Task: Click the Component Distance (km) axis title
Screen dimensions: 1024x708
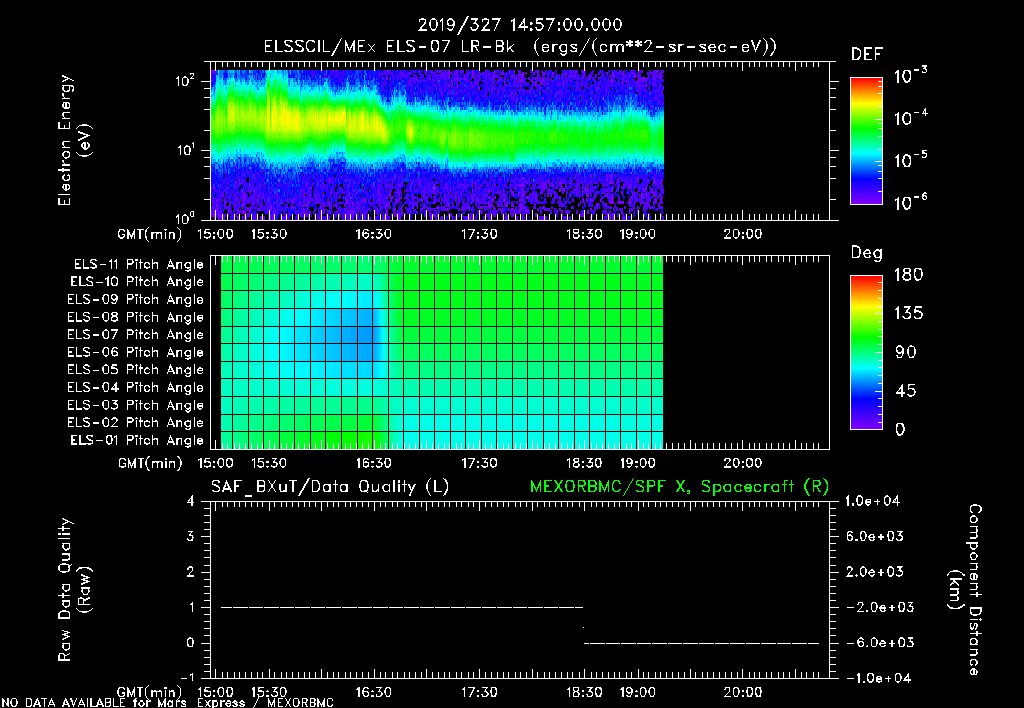Action: click(x=965, y=590)
